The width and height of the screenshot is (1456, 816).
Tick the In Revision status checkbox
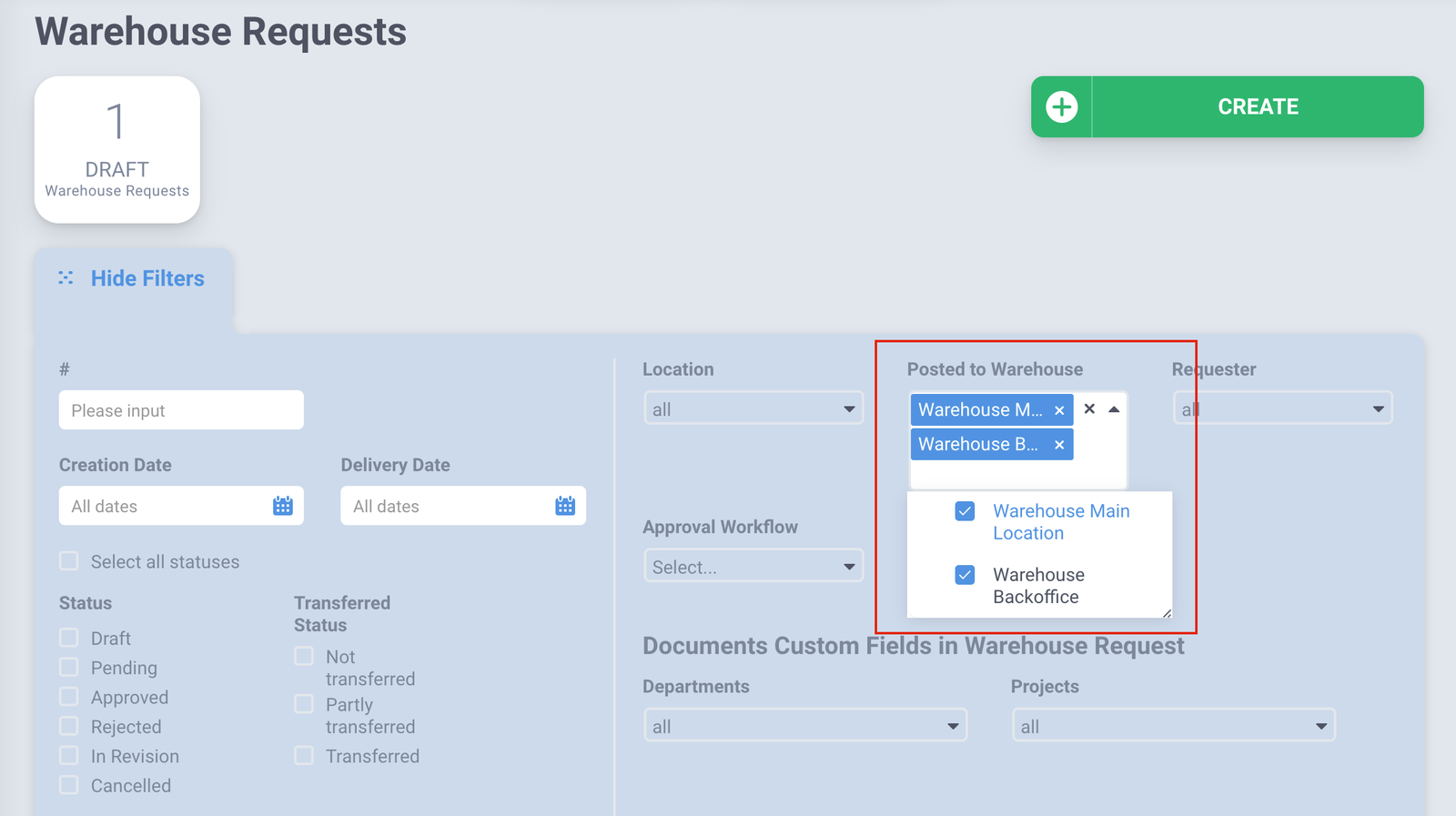(x=69, y=756)
